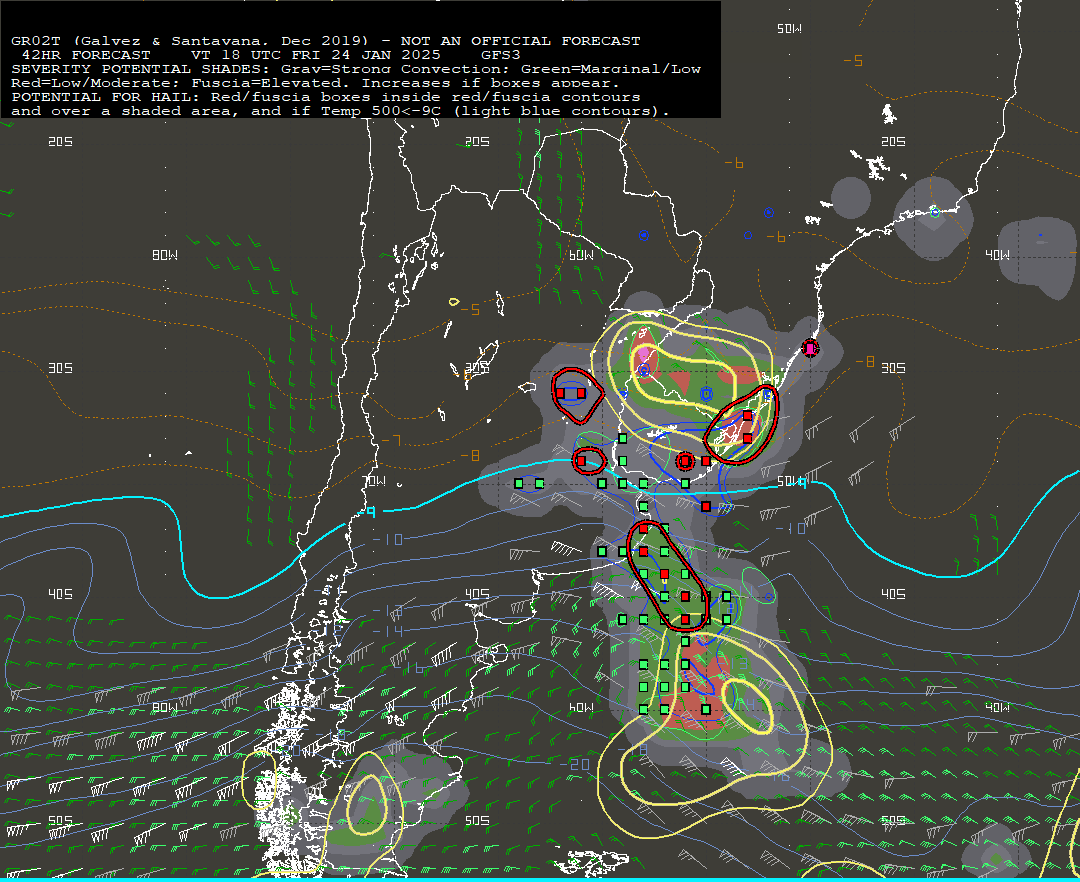Click the orange '-7' contour label
Screen dimensions: 1080x882
click(x=391, y=441)
